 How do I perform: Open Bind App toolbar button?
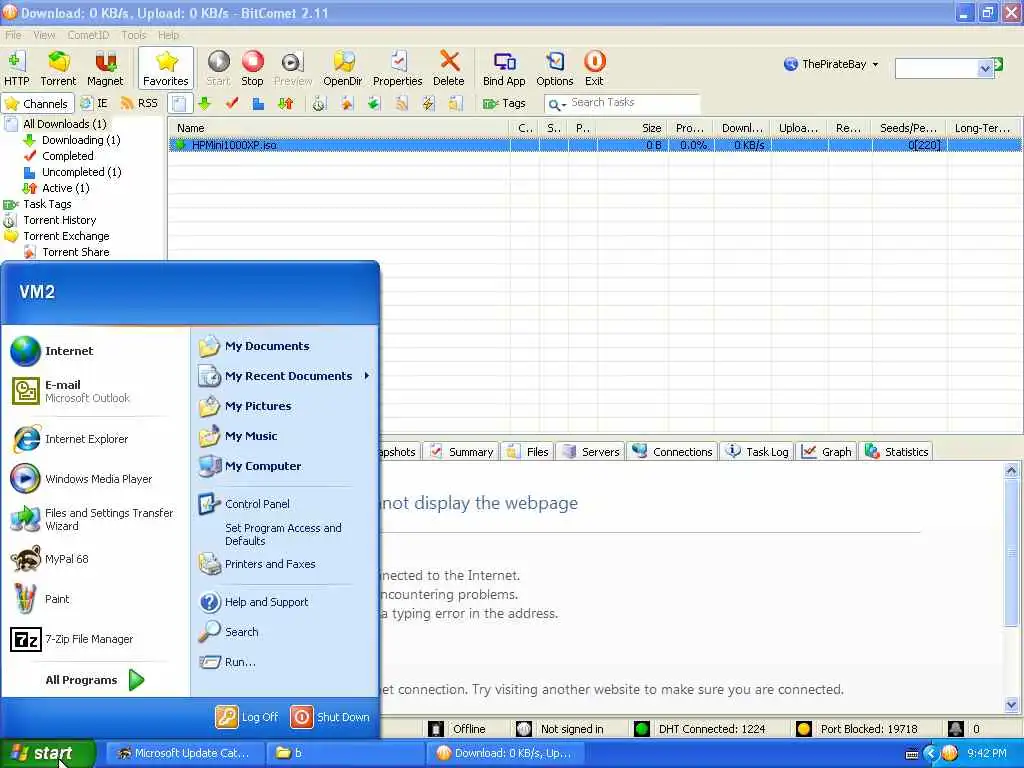coord(504,69)
